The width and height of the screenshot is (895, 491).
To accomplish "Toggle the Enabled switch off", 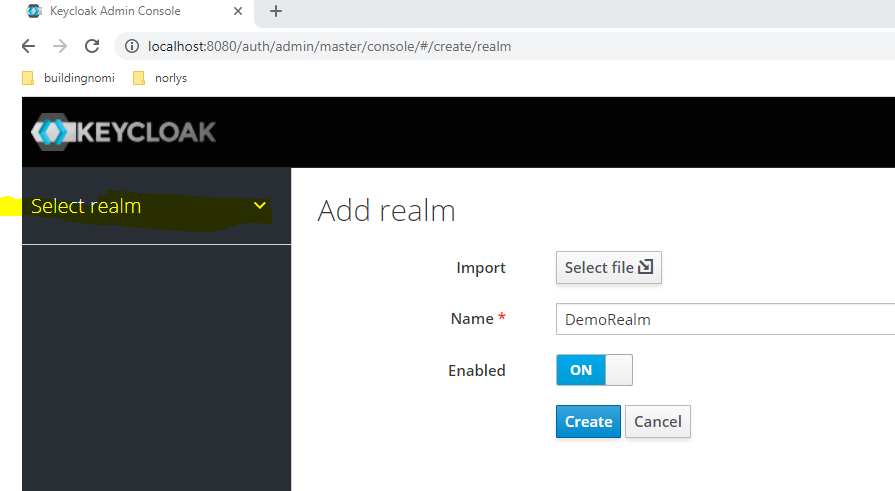I will pos(594,370).
